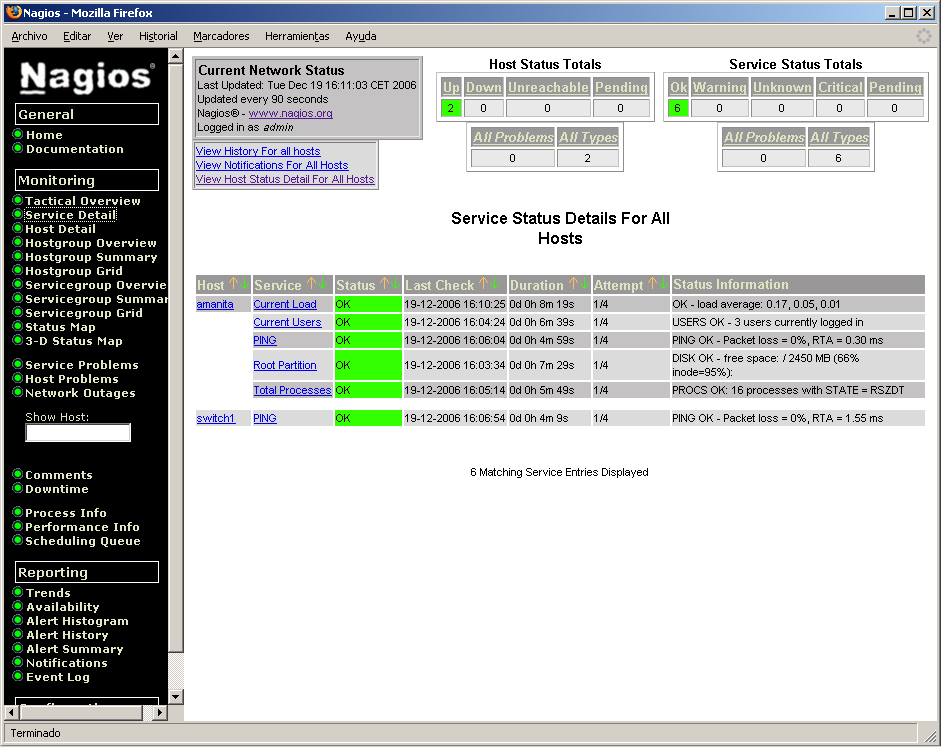The height and width of the screenshot is (747, 941).
Task: Open Network Outages in the sidebar
Action: pyautogui.click(x=80, y=393)
